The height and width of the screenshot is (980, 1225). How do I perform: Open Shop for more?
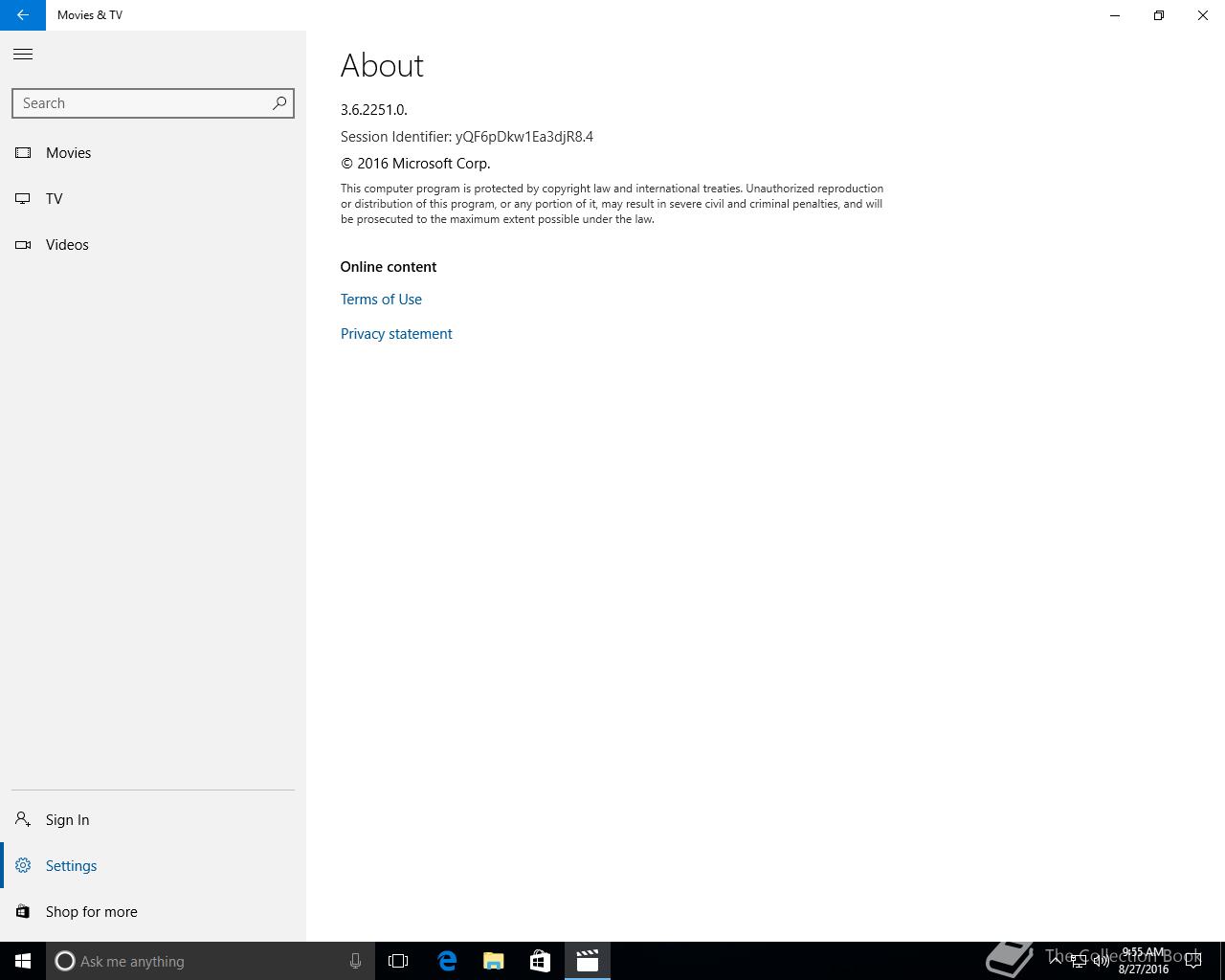click(153, 912)
